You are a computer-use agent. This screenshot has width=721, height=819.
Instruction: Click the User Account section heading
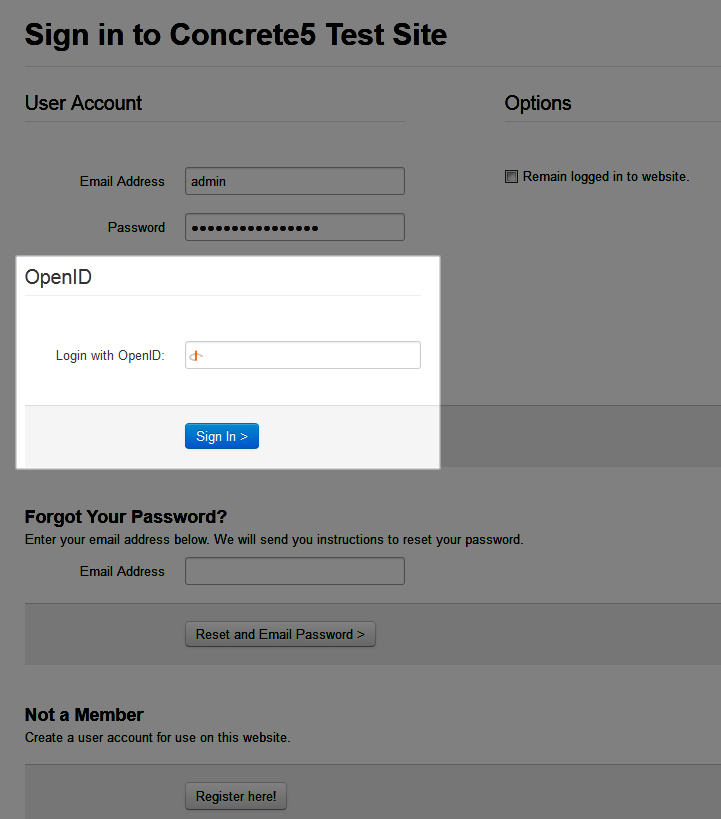84,103
